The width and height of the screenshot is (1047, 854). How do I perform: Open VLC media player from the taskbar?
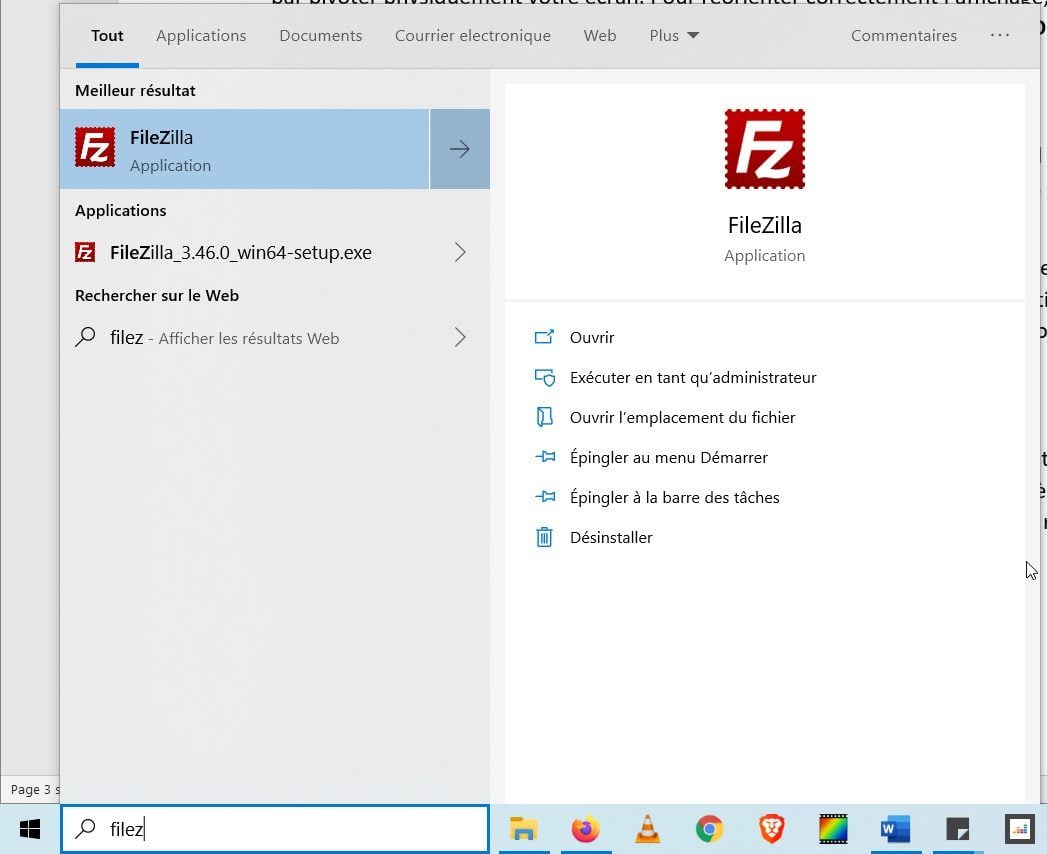(647, 829)
